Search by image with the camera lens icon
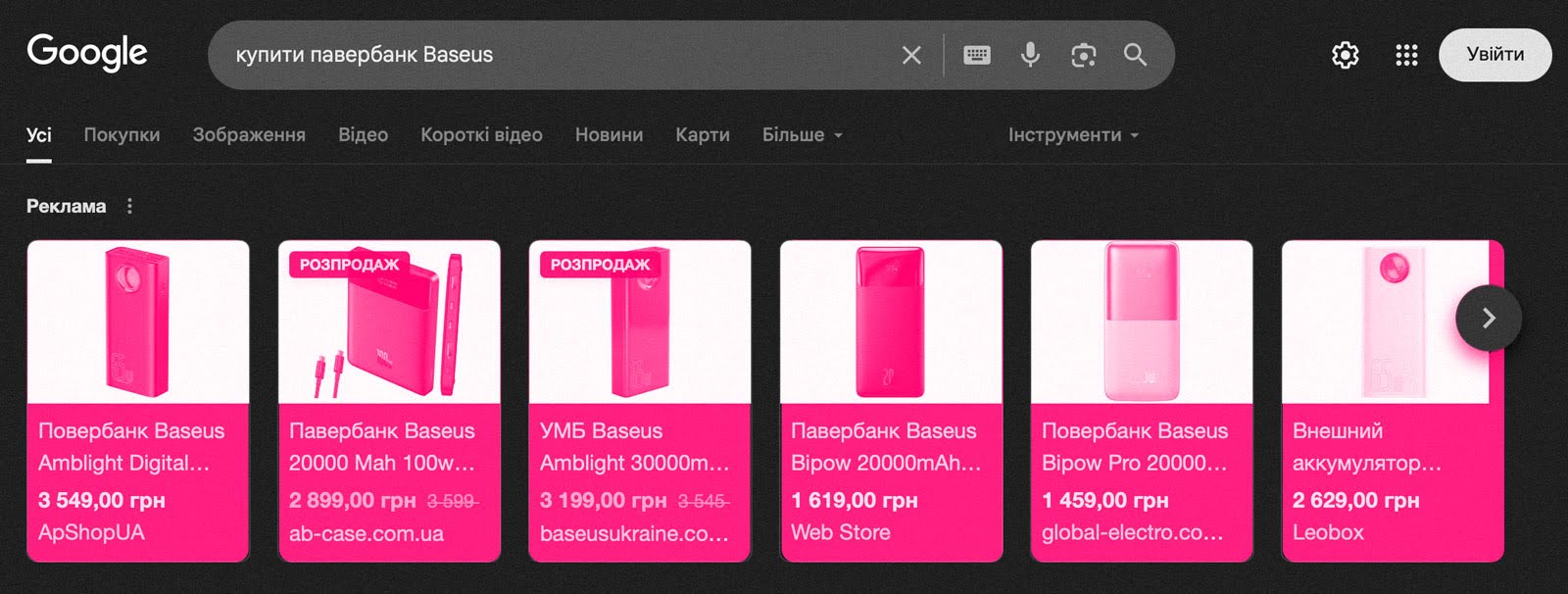The image size is (1568, 594). point(1083,55)
